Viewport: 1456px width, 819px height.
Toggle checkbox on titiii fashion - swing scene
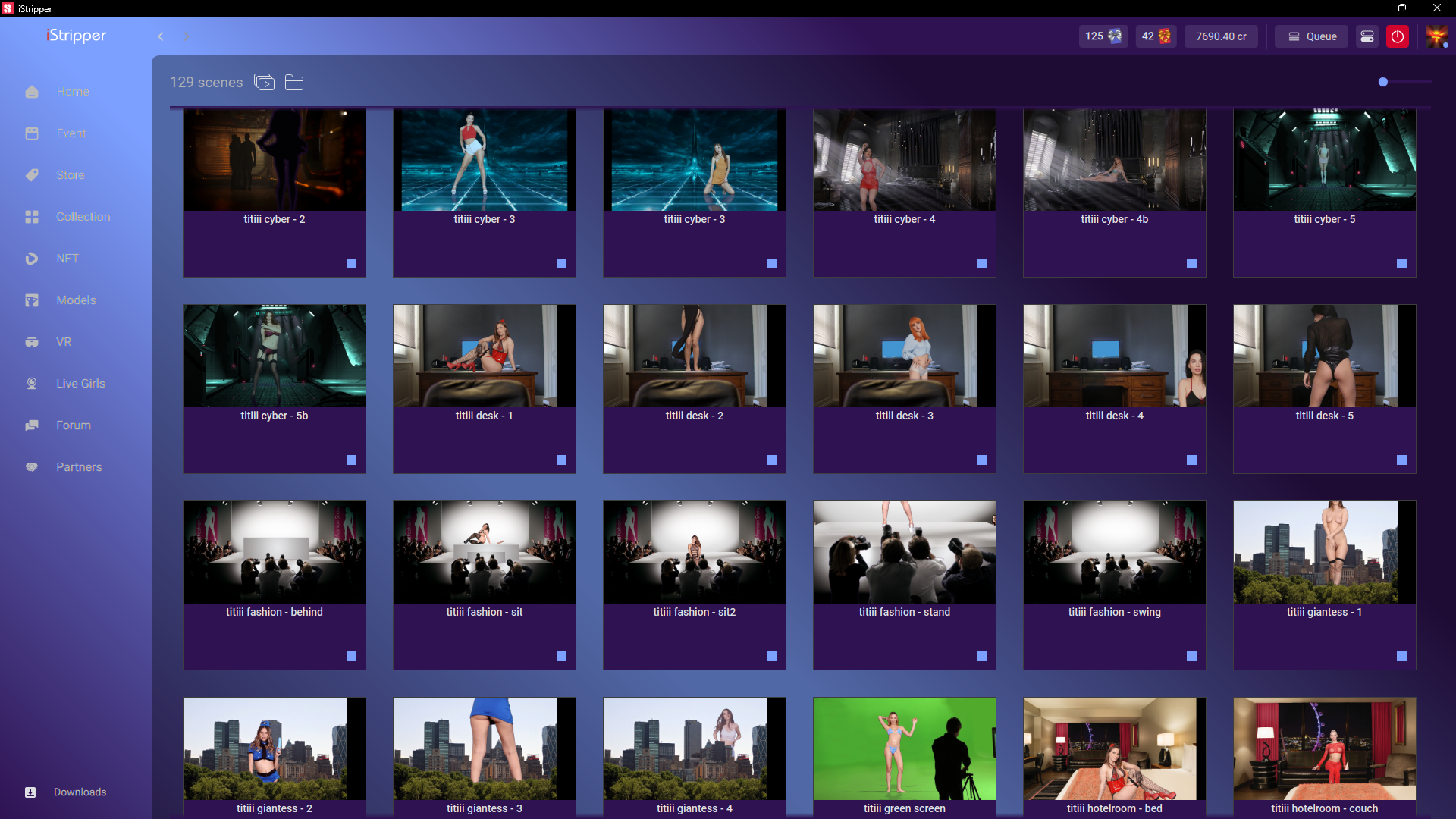pyautogui.click(x=1191, y=656)
